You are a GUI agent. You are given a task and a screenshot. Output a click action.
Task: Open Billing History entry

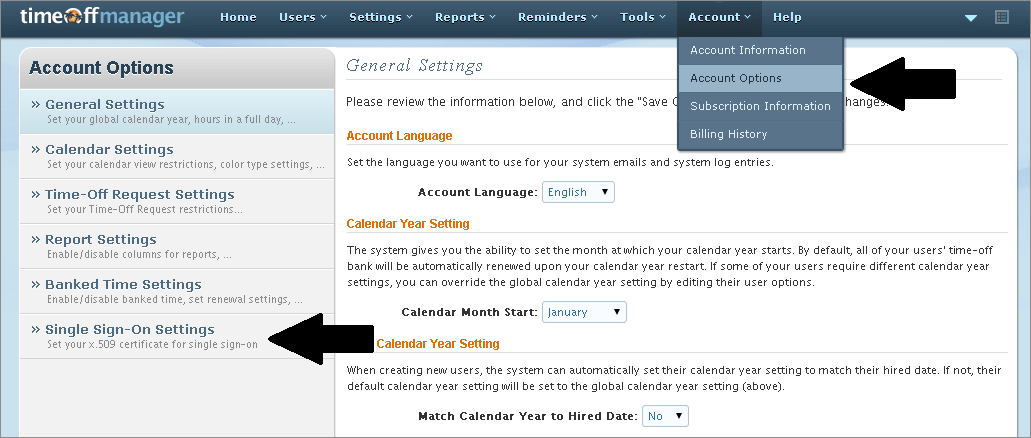760,134
